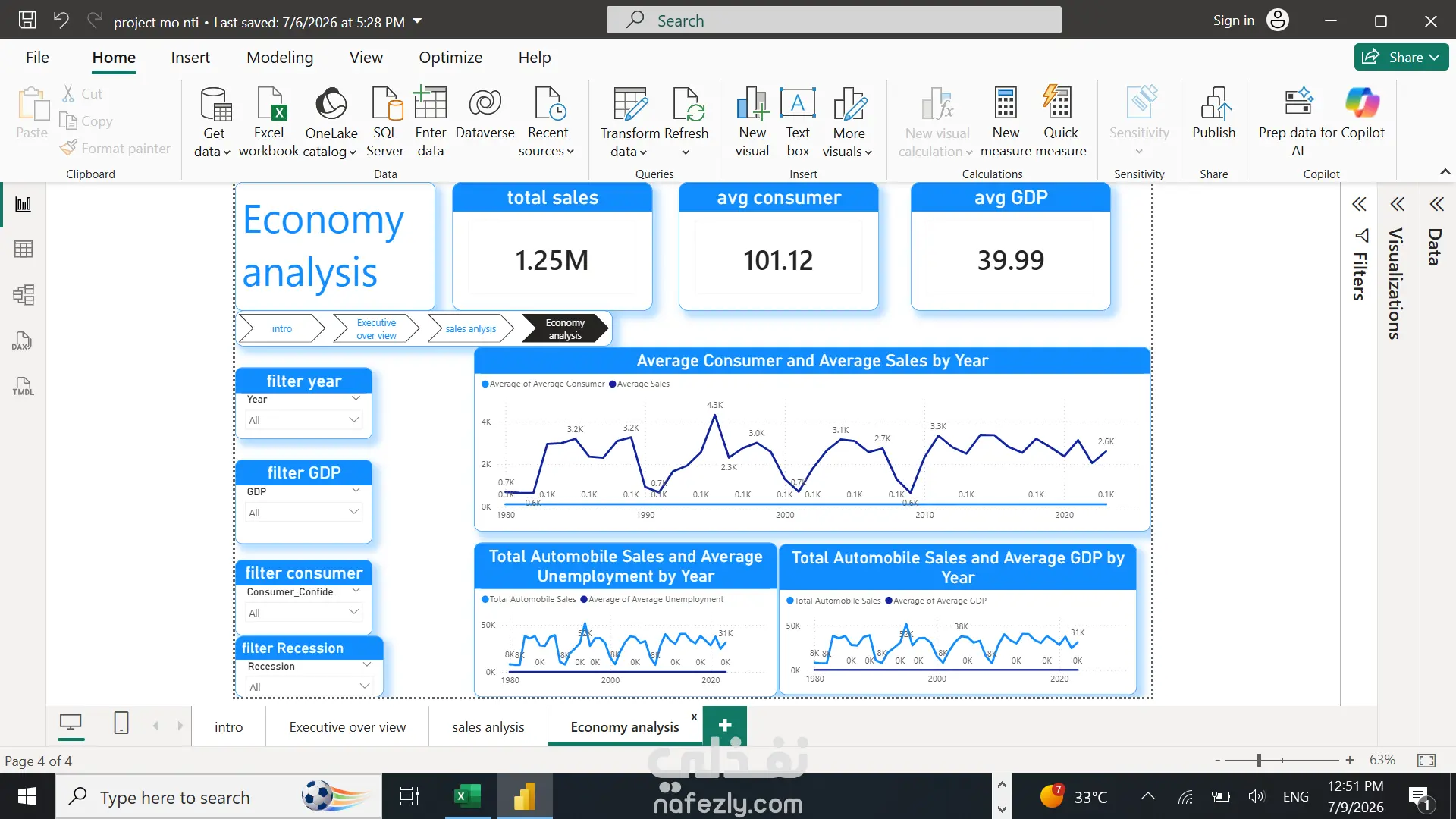
Task: Publish the report
Action: point(1214,114)
